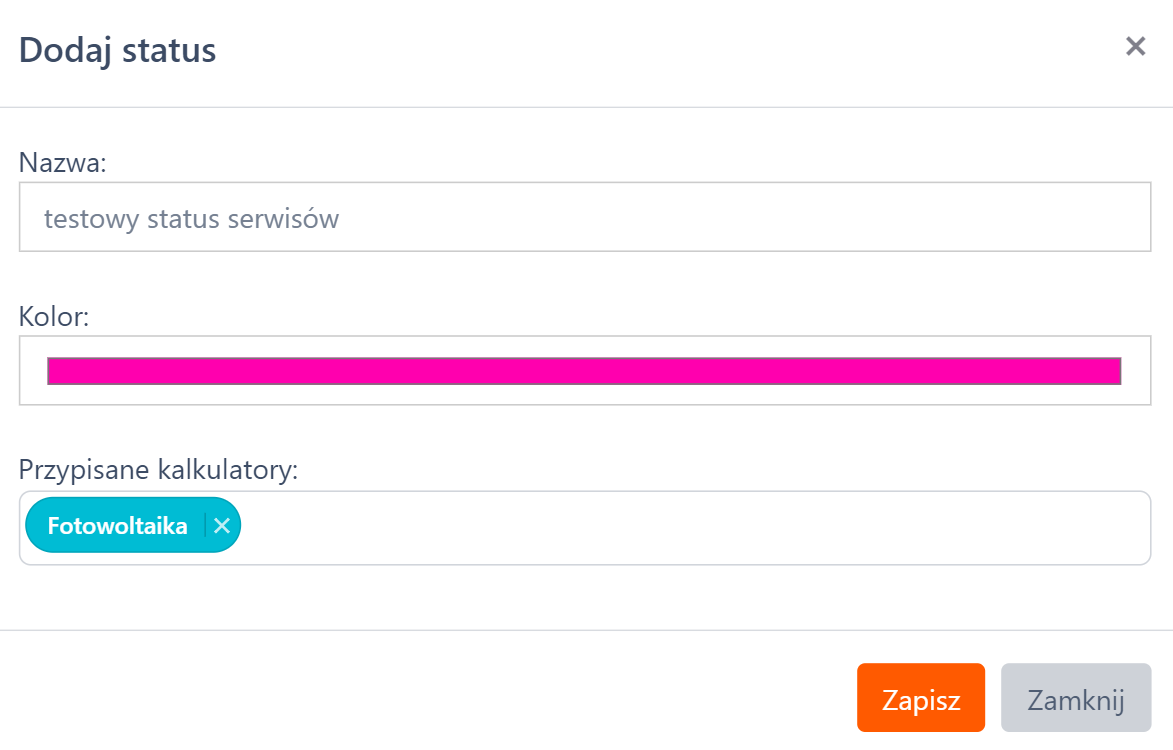1173x750 pixels.
Task: Click the "Przypisane kalkulatory:" label
Action: [158, 469]
